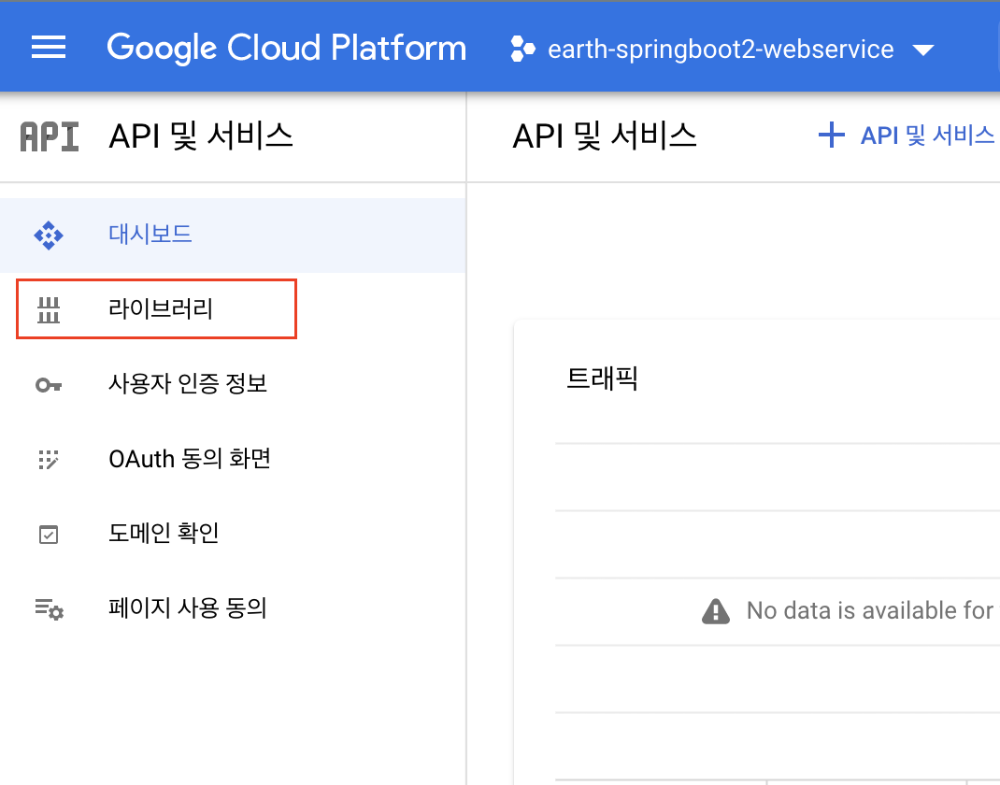Click the plus API 및 서비스 enable button

pos(908,135)
